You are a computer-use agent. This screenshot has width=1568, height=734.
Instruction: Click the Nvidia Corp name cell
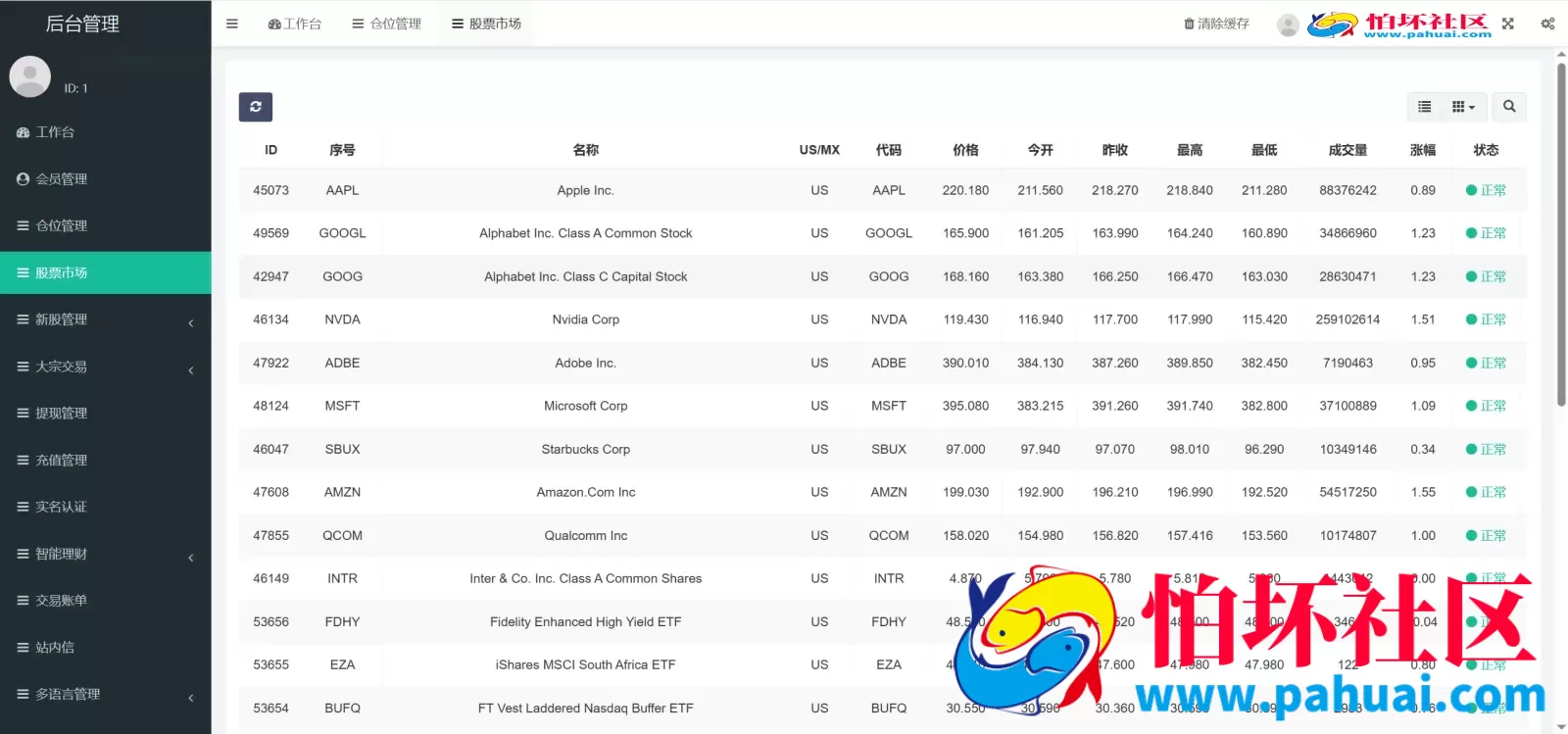[586, 319]
